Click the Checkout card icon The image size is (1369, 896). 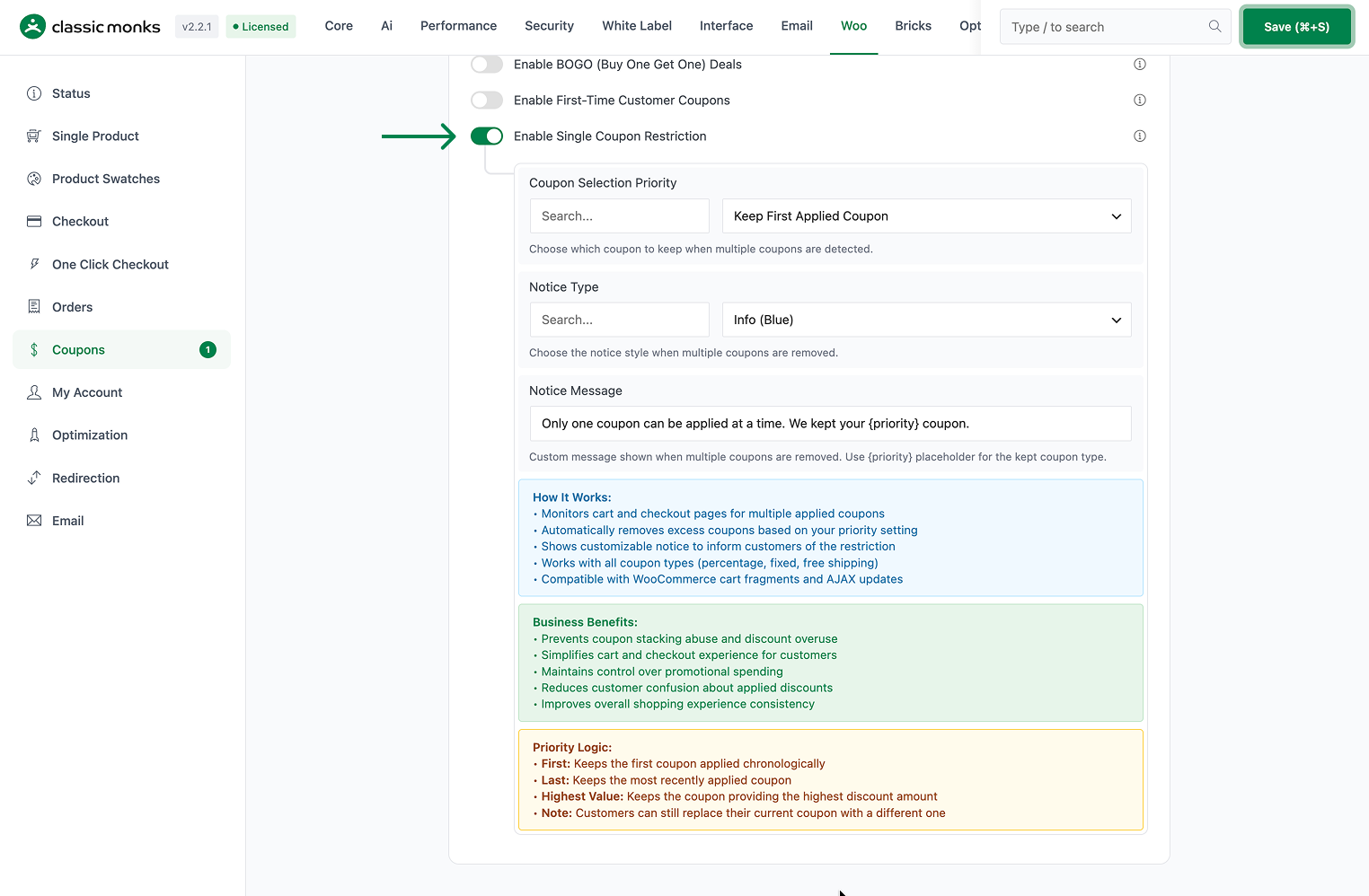click(x=34, y=222)
